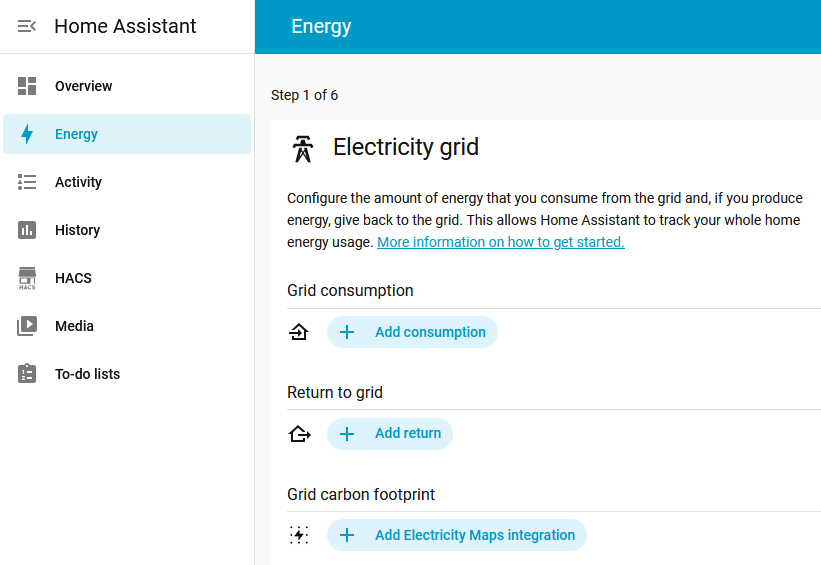Click the return to grid home export icon
Screen dimensions: 821x565
pyautogui.click(x=299, y=434)
